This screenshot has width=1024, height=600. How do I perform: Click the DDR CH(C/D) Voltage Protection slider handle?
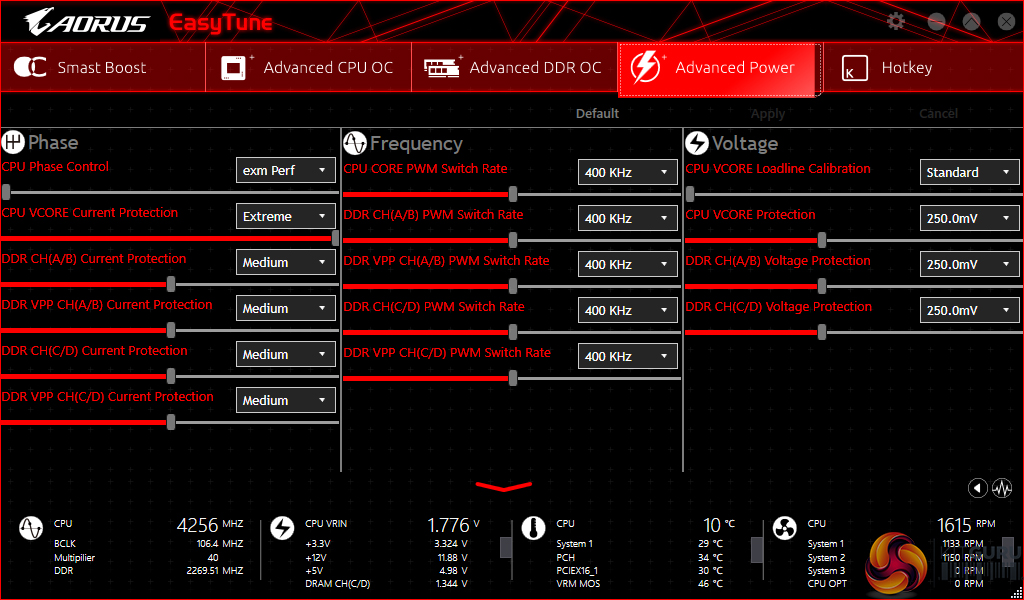[822, 332]
